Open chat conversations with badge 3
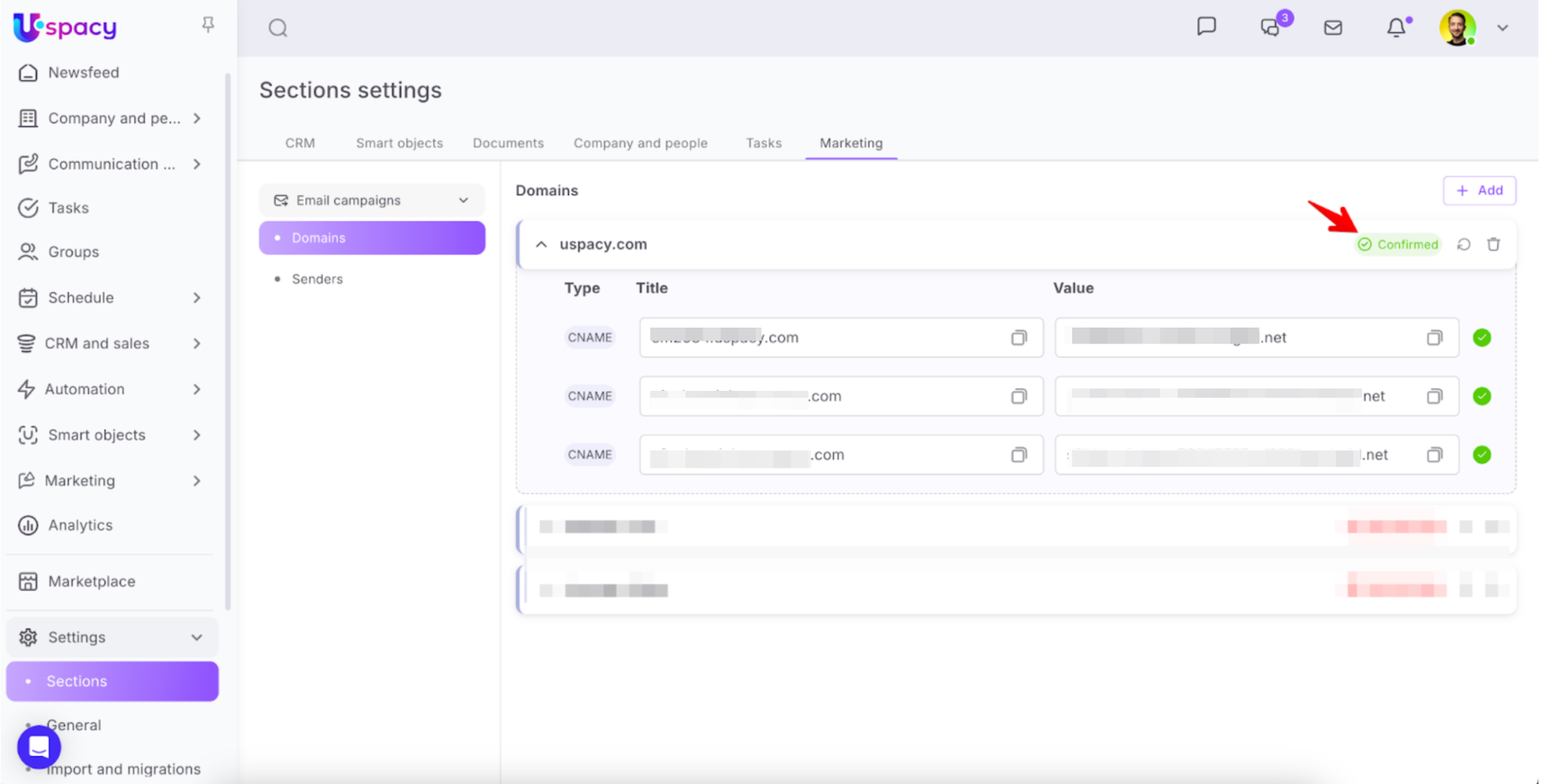This screenshot has height=784, width=1543. tap(1271, 28)
